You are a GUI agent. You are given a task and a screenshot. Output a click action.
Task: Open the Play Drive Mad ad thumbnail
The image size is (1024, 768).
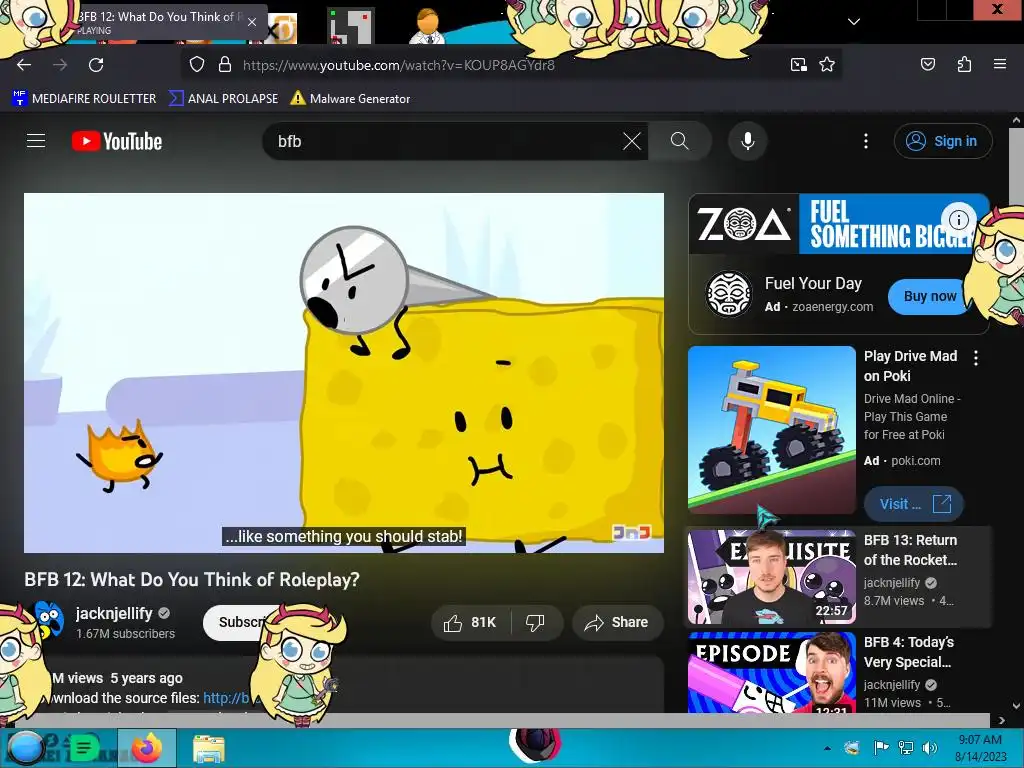click(x=771, y=430)
